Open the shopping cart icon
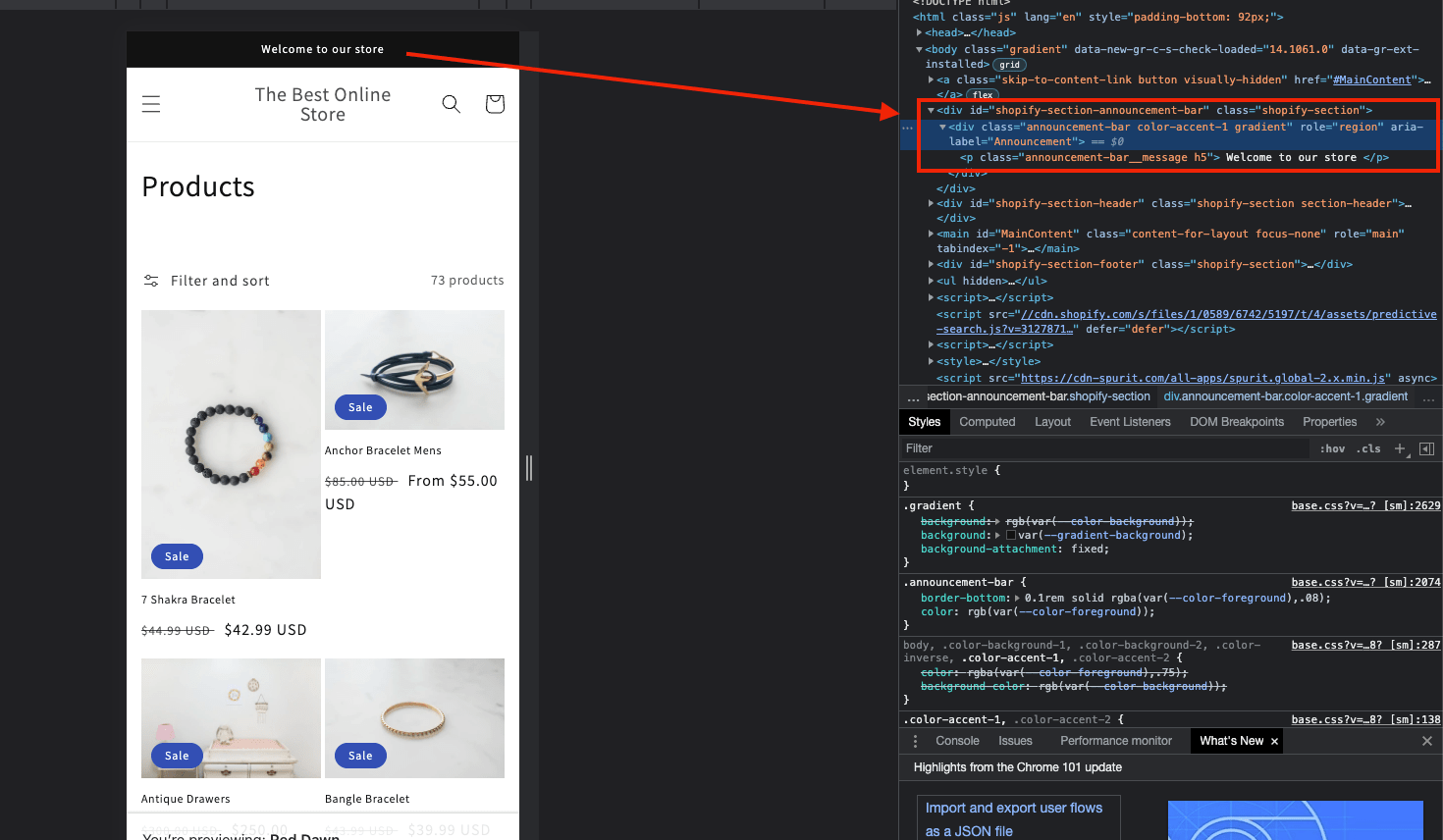The image size is (1443, 840). click(494, 103)
